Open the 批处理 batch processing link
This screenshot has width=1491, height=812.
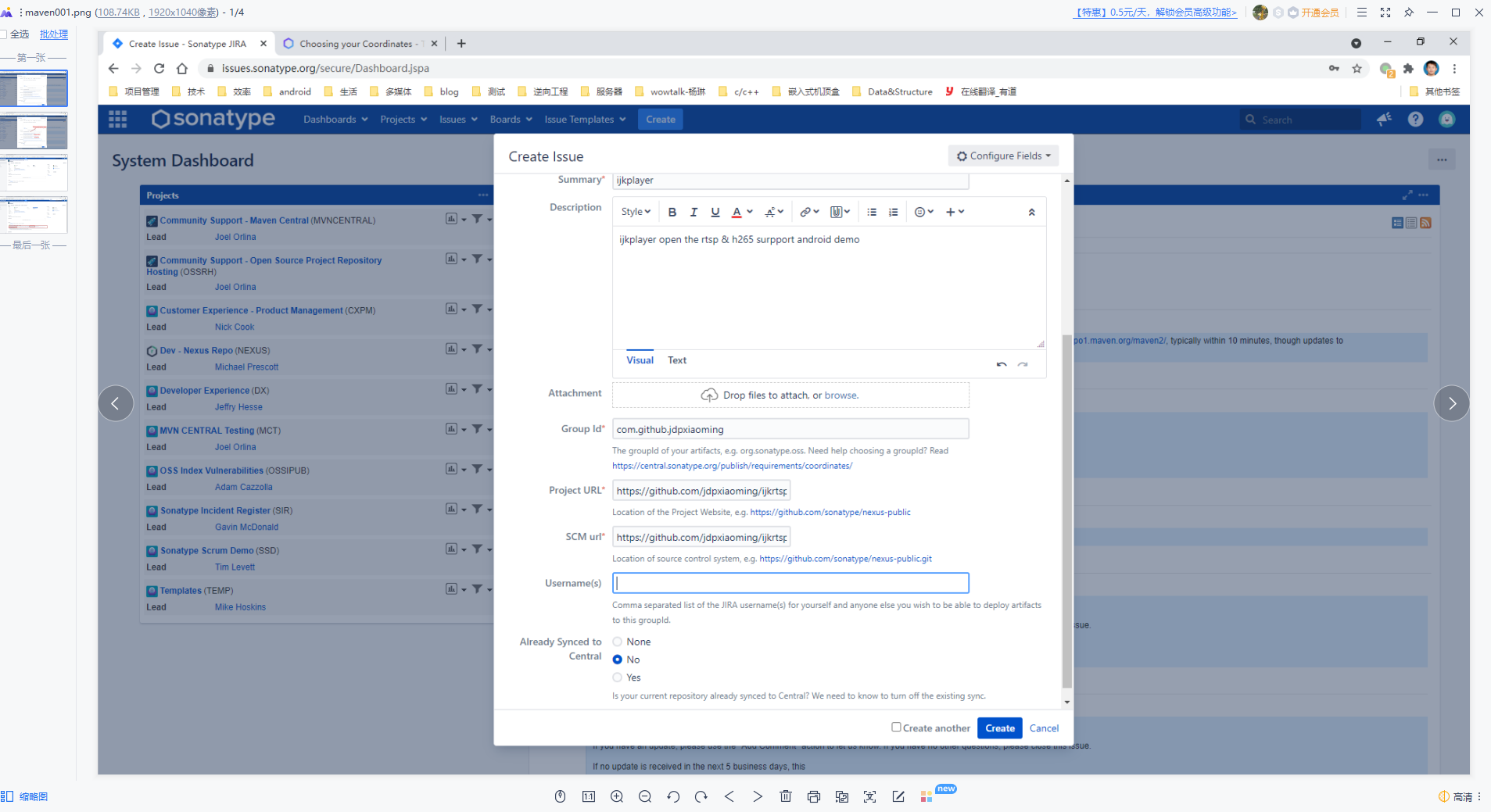pos(54,34)
